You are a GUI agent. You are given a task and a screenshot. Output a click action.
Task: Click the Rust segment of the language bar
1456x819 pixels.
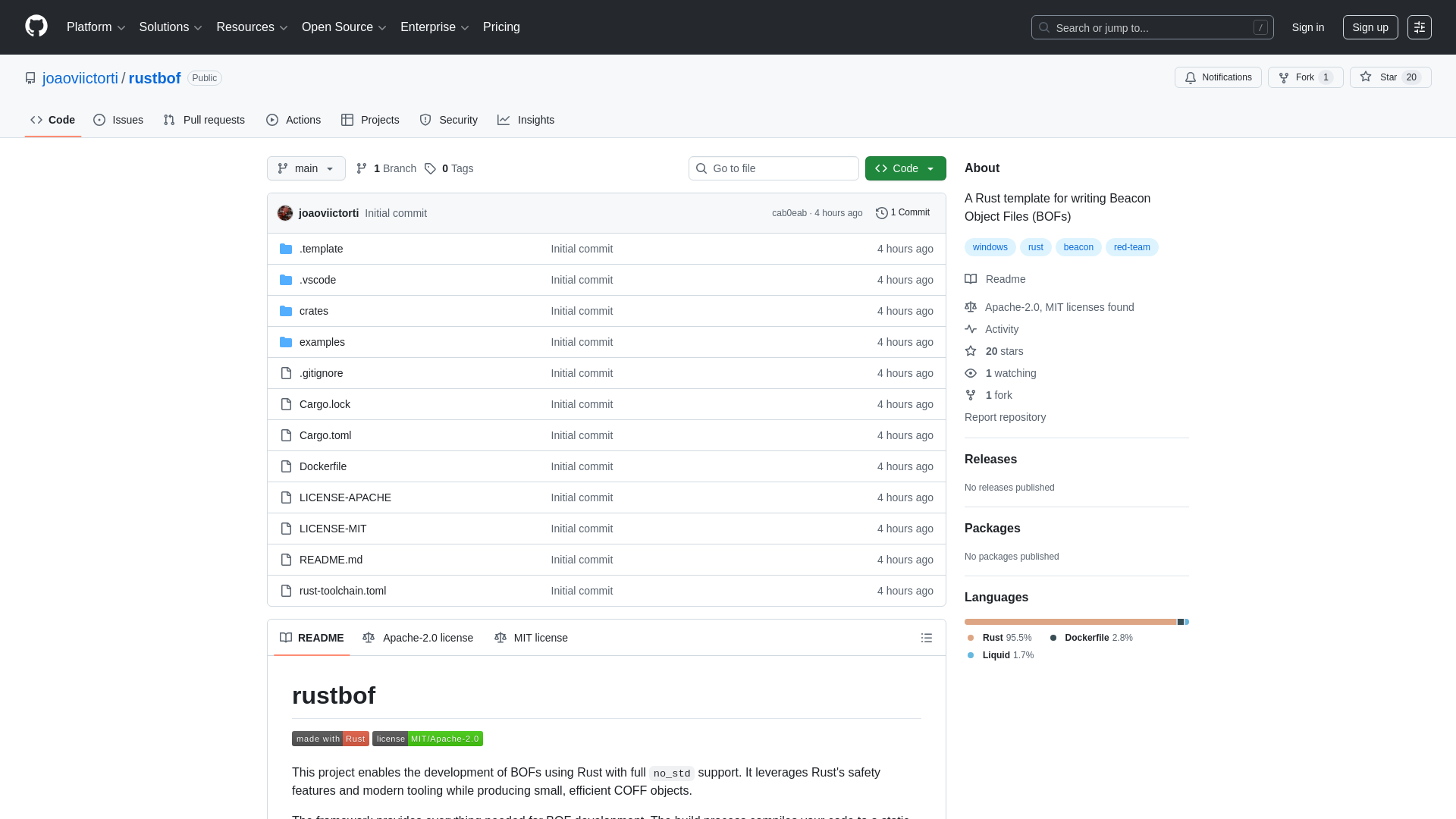[x=1062, y=622]
